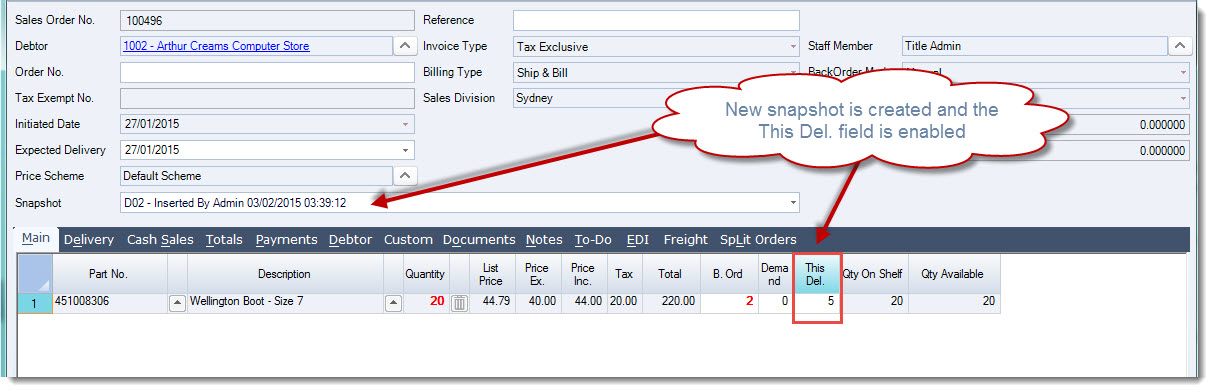The width and height of the screenshot is (1213, 392).
Task: Click the Qty Available column header
Action: pyautogui.click(x=953, y=273)
